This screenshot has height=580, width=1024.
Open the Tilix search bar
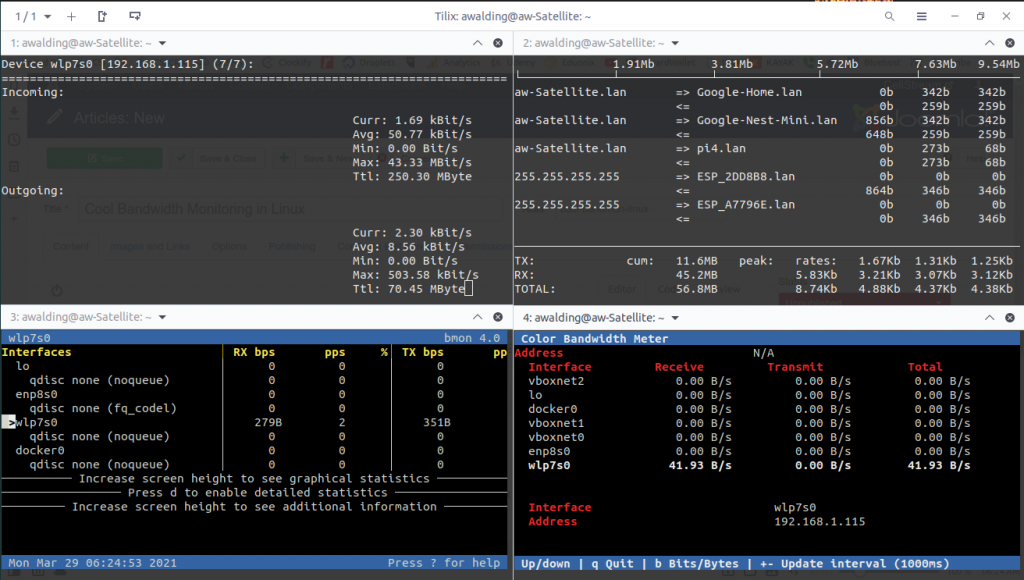click(x=889, y=16)
